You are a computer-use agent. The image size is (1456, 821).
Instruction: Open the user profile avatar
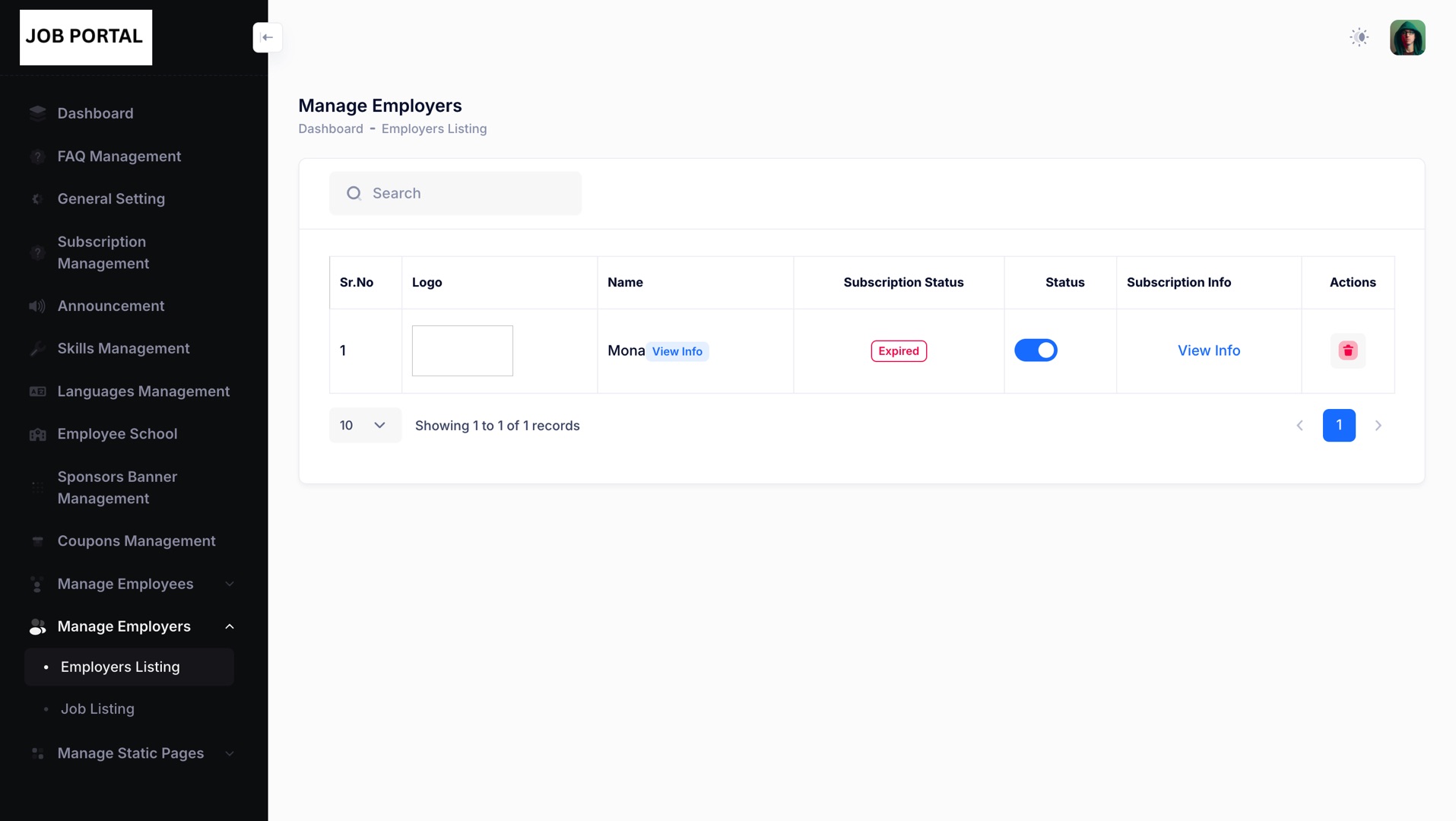(1407, 37)
